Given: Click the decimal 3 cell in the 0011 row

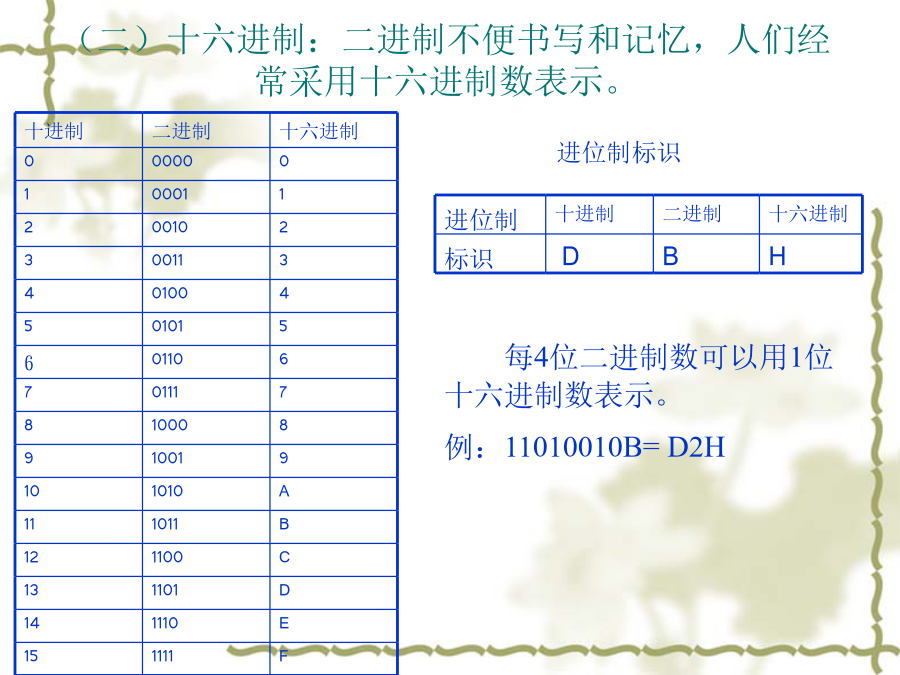Looking at the screenshot, I should pos(79,263).
